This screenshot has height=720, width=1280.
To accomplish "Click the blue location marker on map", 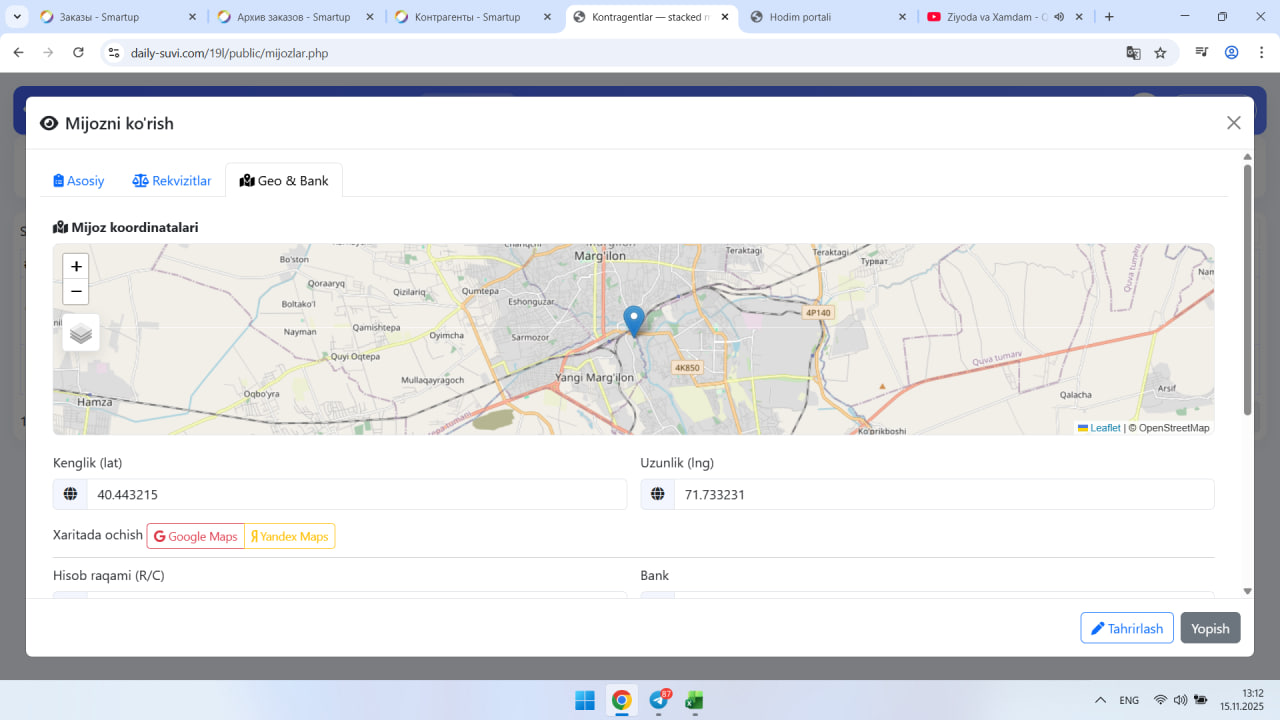I will pos(633,321).
